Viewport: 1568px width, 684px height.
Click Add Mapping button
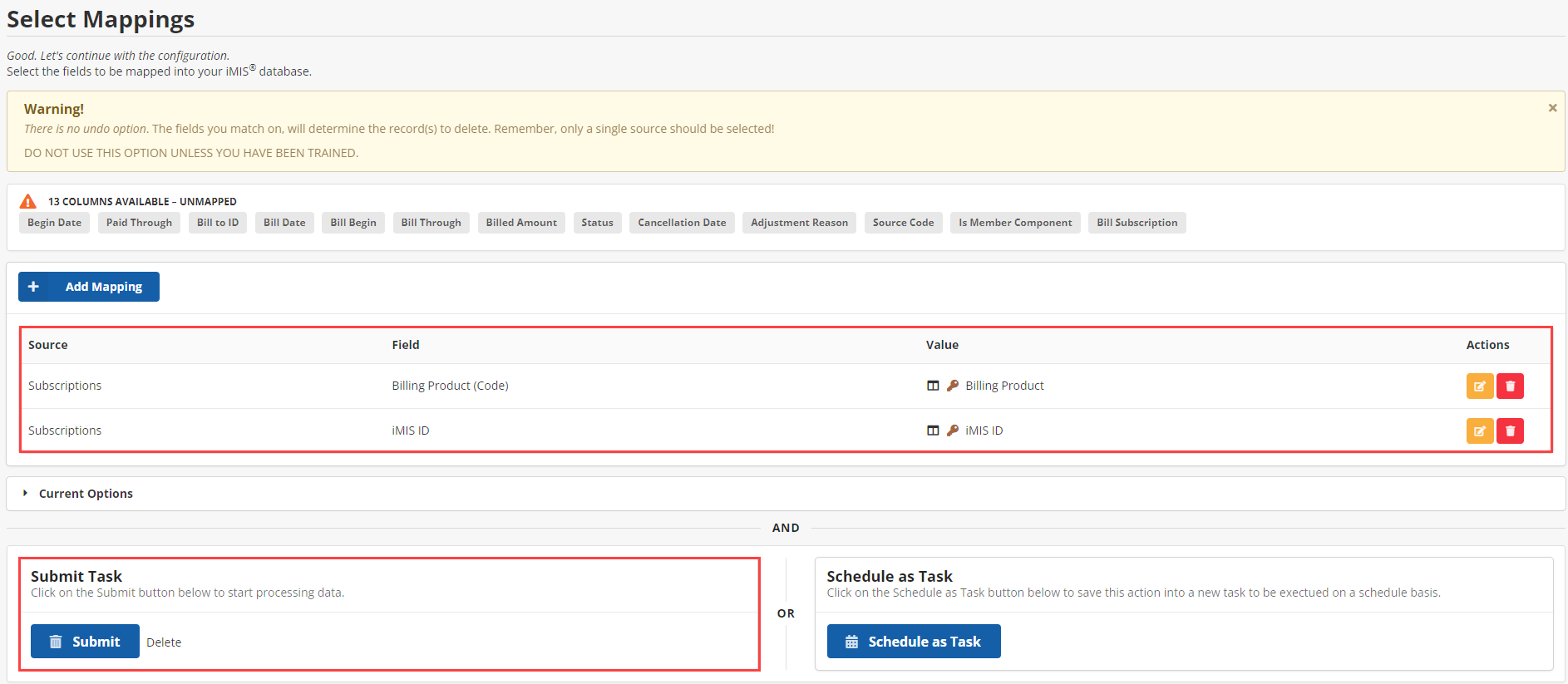tap(89, 287)
